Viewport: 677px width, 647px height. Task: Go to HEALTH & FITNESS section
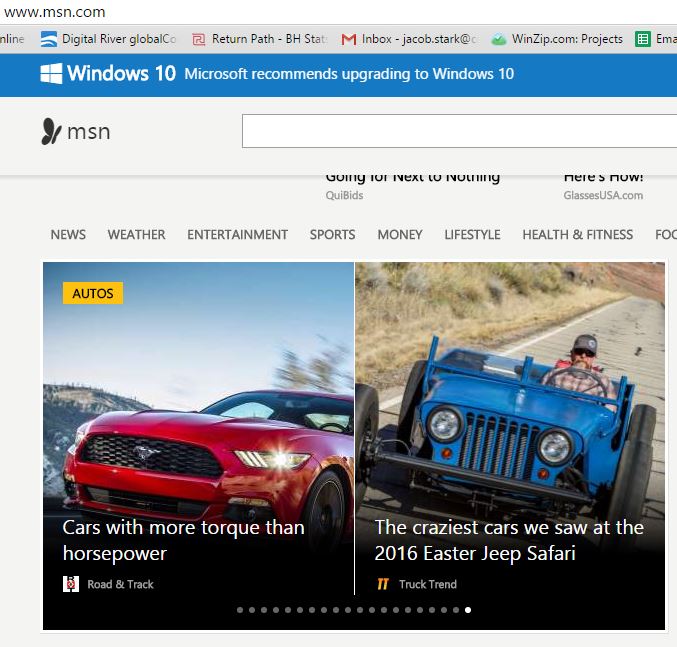(578, 234)
